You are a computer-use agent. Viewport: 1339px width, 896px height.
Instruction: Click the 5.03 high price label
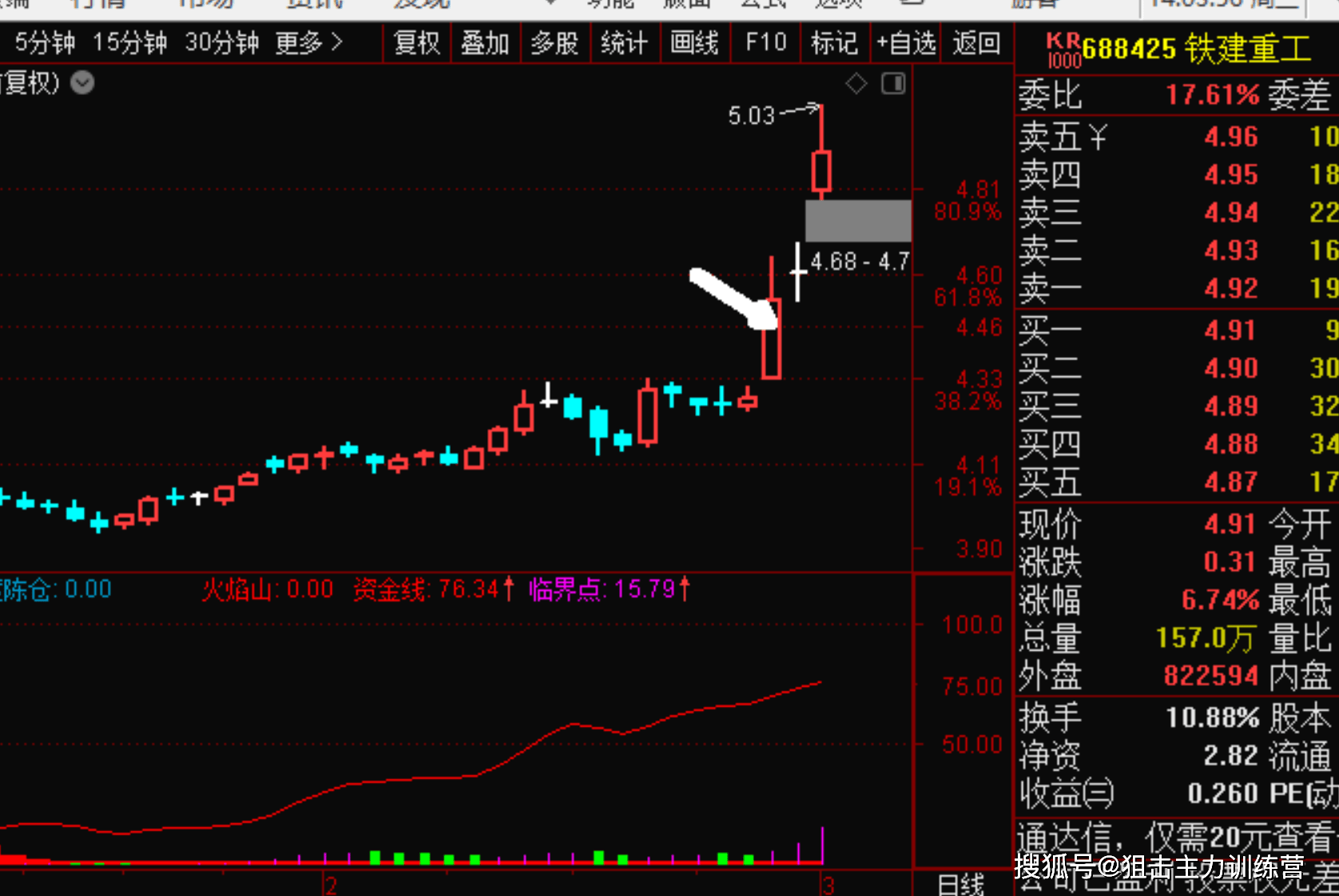tap(751, 116)
